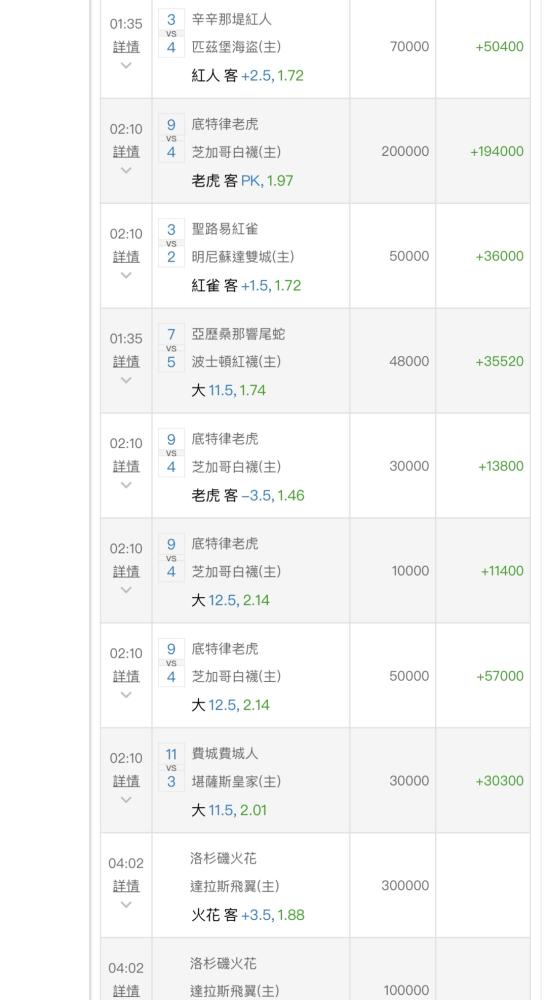Expand the chevron in the 300000 洛杉磯火花 row
The image size is (547, 1000).
(126, 904)
